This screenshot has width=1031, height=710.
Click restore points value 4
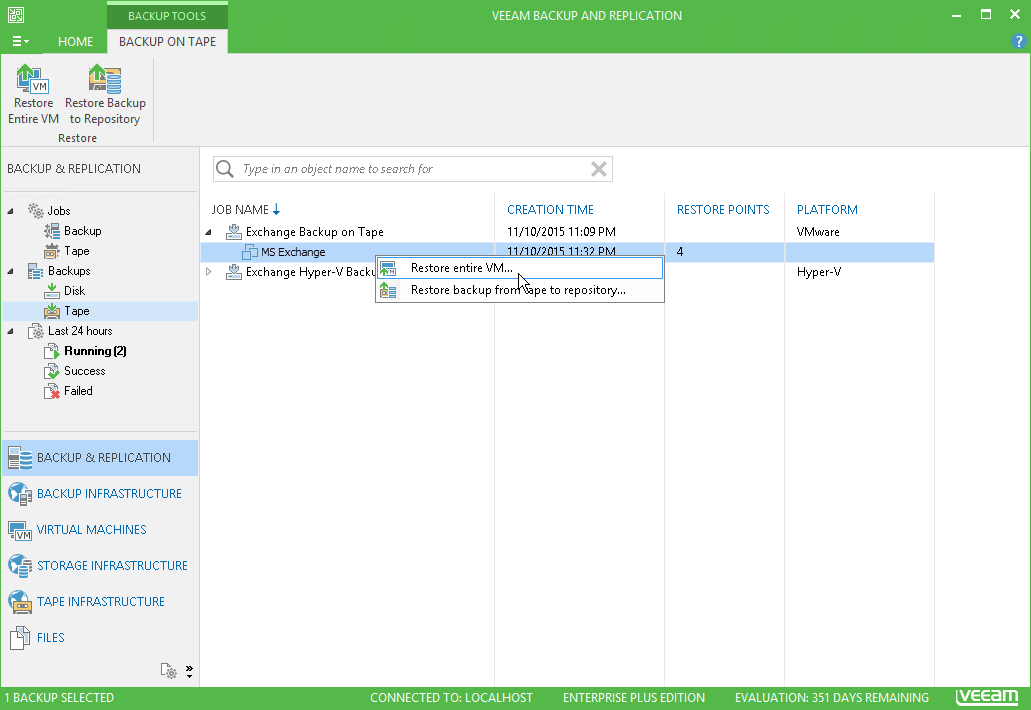click(680, 252)
